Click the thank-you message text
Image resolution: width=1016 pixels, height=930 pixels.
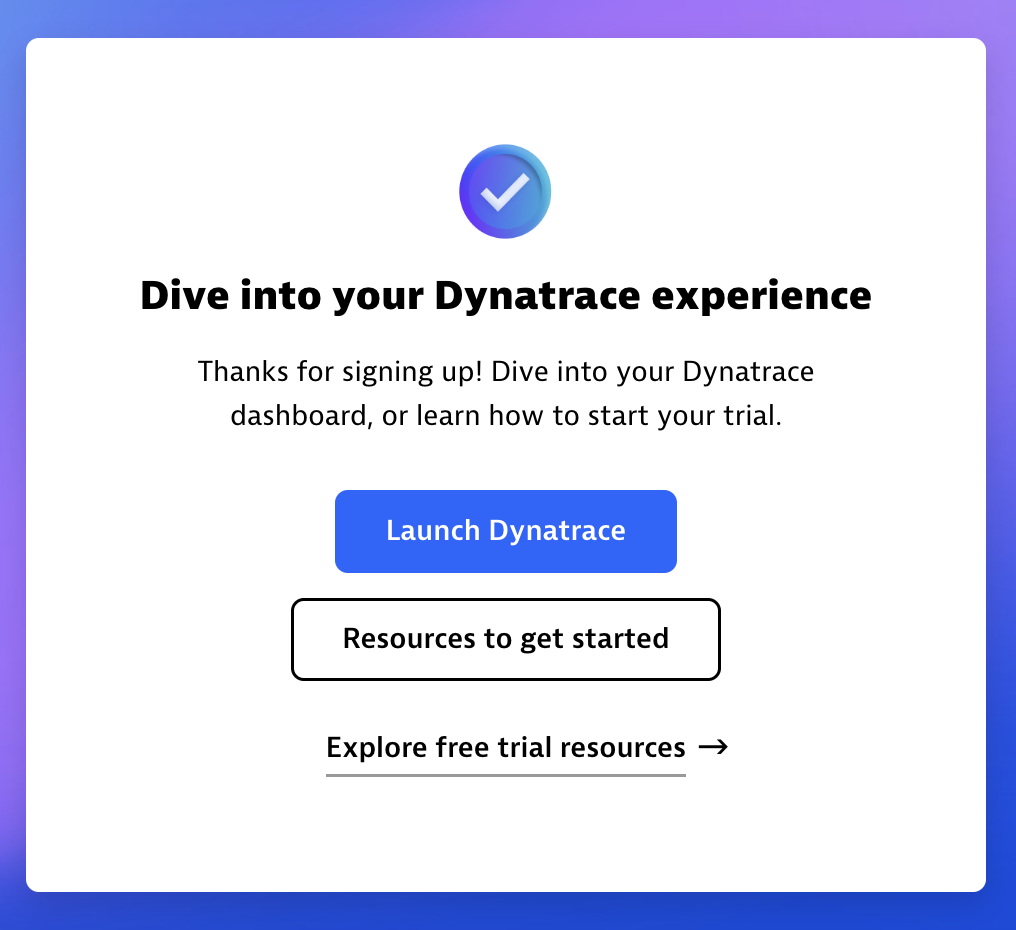(505, 393)
